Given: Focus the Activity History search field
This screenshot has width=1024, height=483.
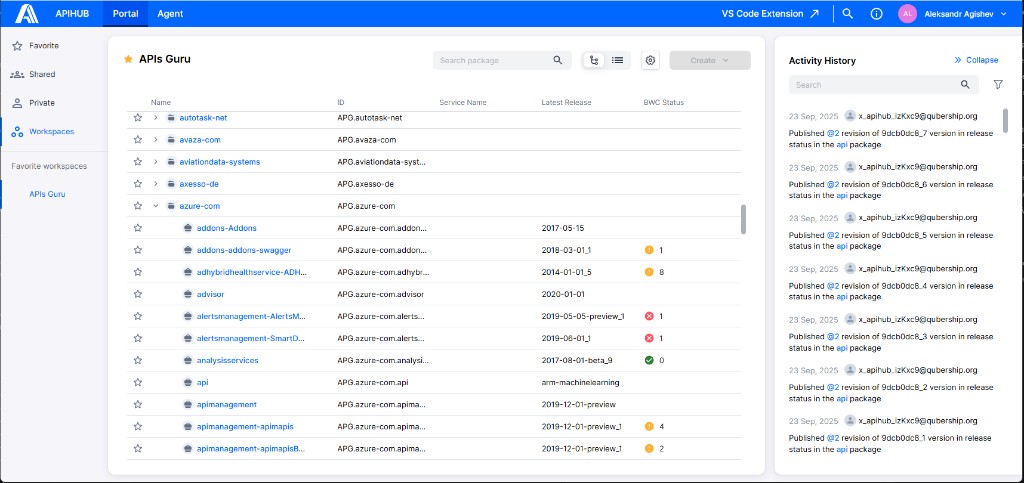Looking at the screenshot, I should point(884,84).
